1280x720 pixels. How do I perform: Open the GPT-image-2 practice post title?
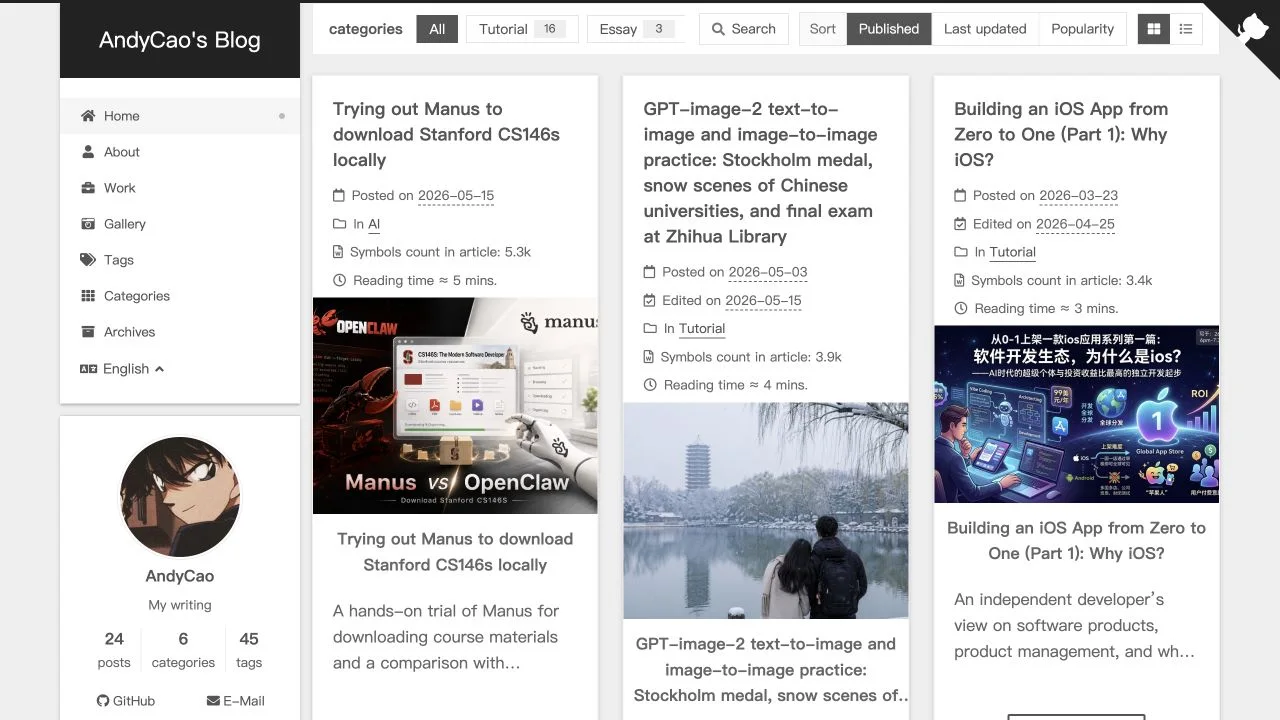click(x=760, y=173)
